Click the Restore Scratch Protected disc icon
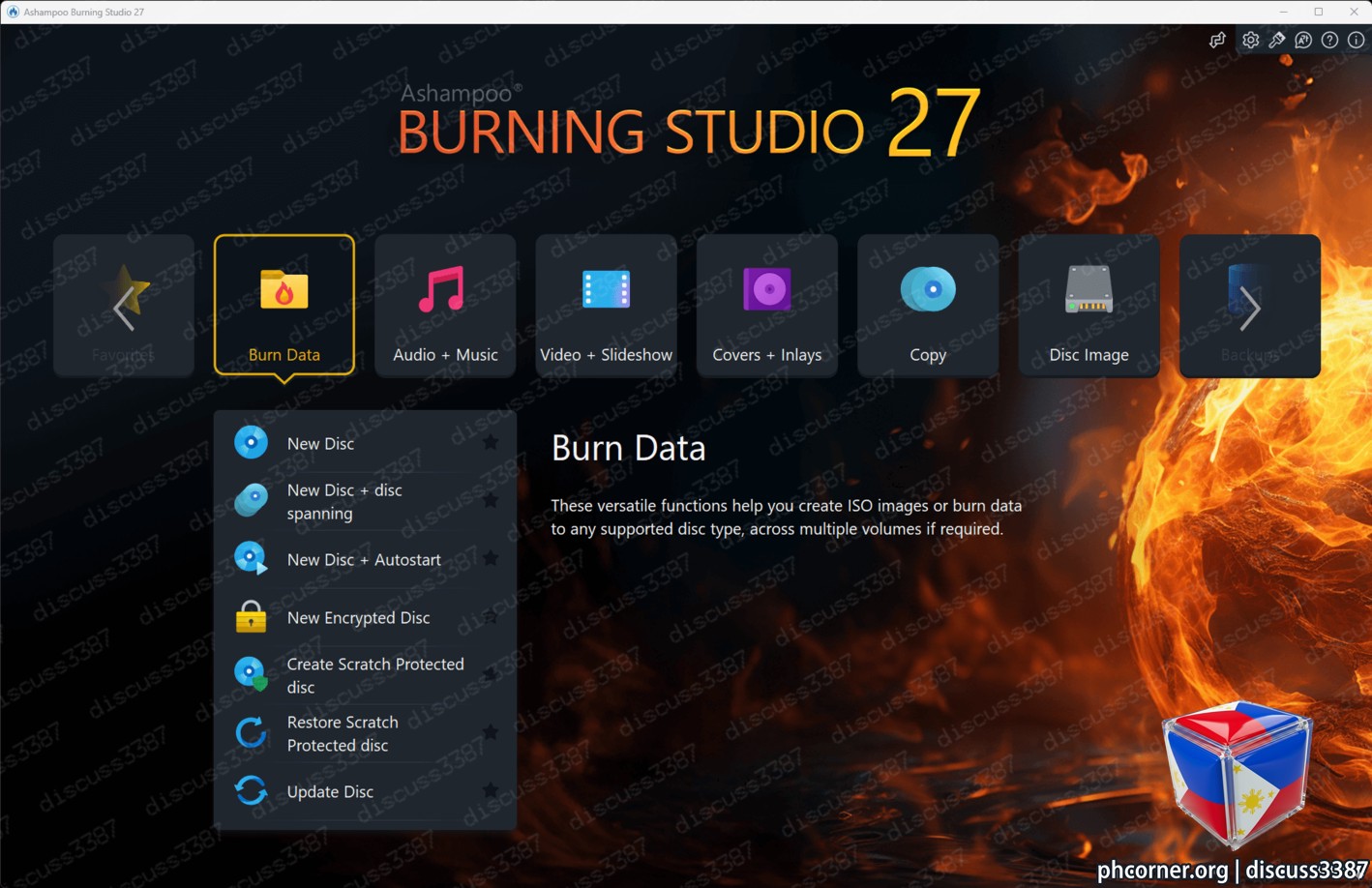Screen dimensions: 1372x888 (x=252, y=733)
